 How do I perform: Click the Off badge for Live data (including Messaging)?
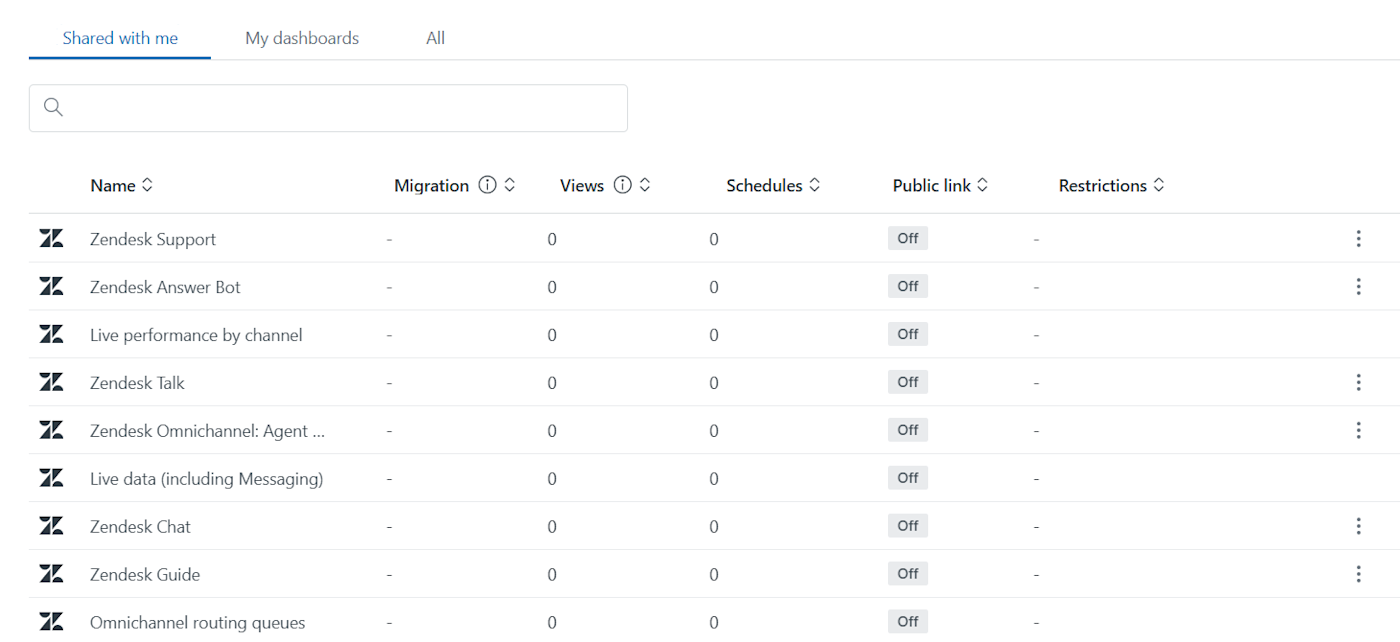pos(908,478)
